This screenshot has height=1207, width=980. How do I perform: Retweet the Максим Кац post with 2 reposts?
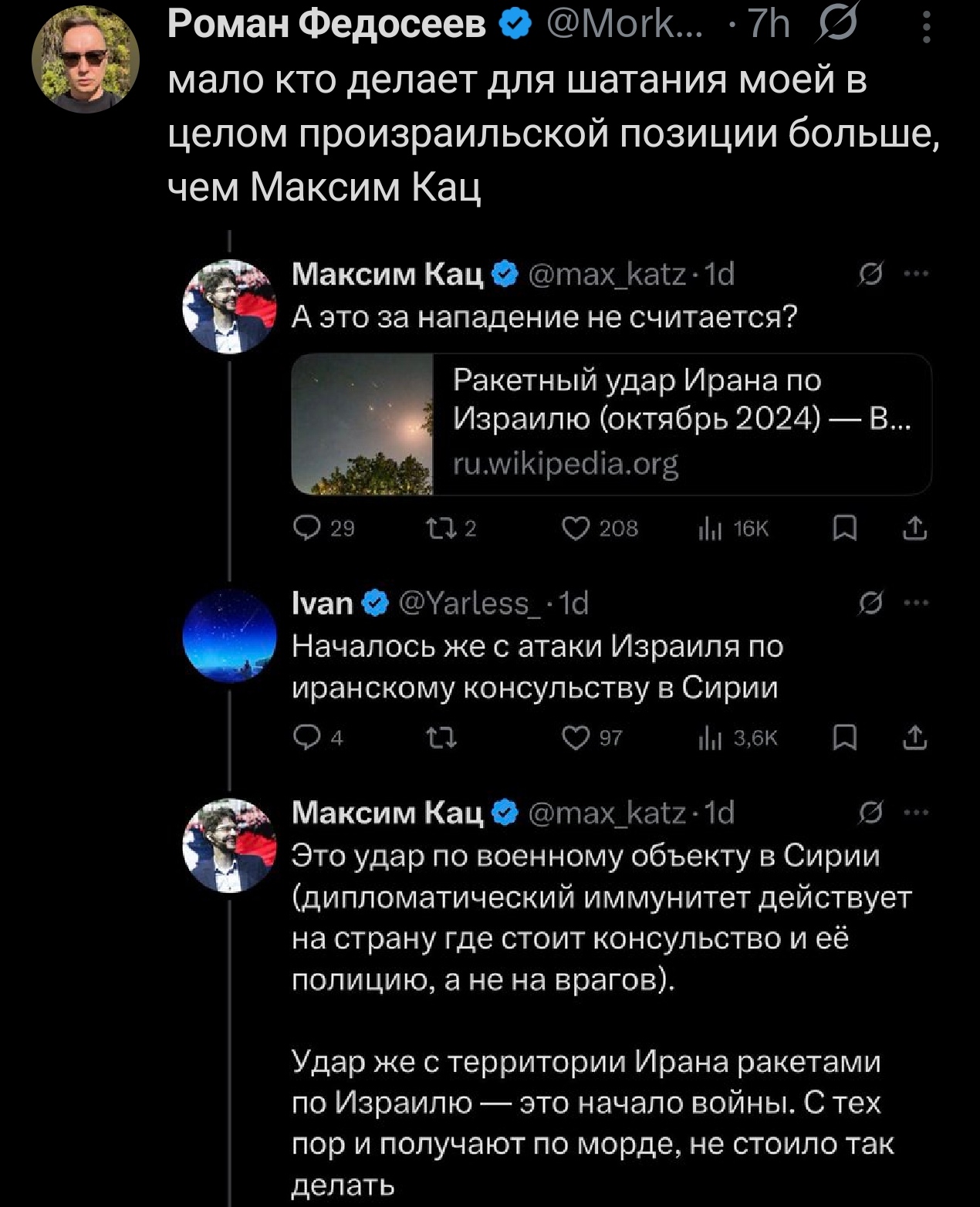[441, 528]
